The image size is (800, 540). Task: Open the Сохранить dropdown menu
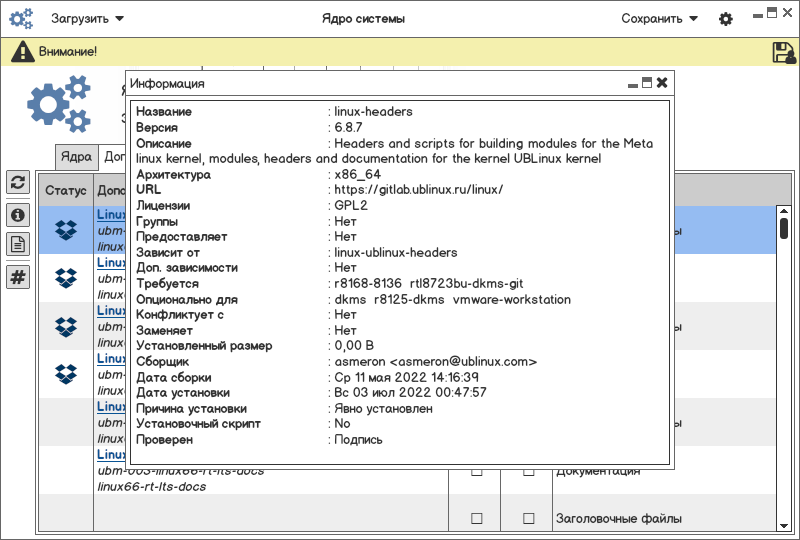[x=659, y=19]
